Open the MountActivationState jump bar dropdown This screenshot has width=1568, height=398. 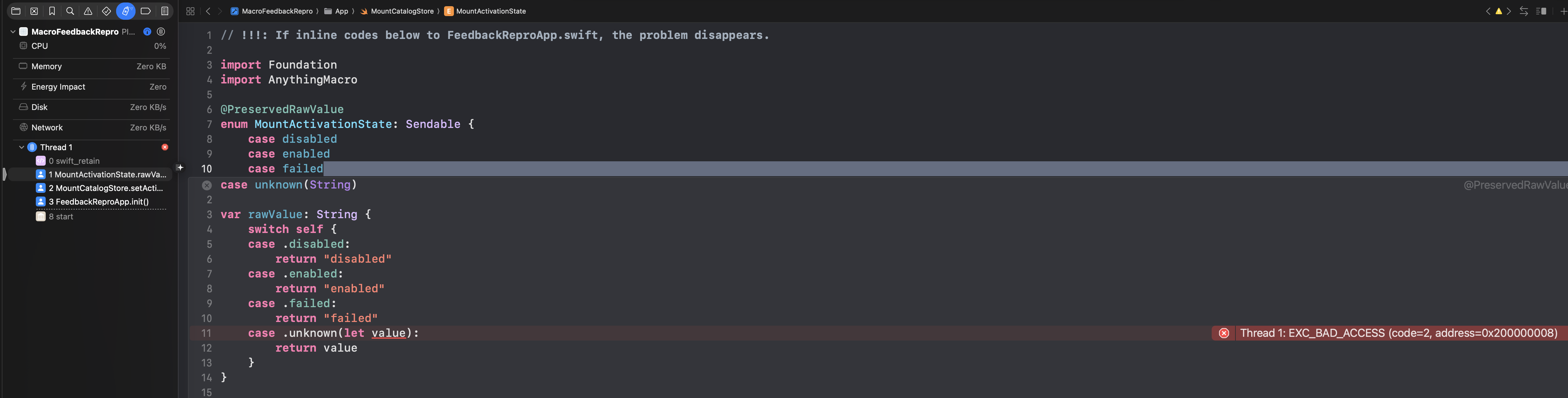(490, 11)
